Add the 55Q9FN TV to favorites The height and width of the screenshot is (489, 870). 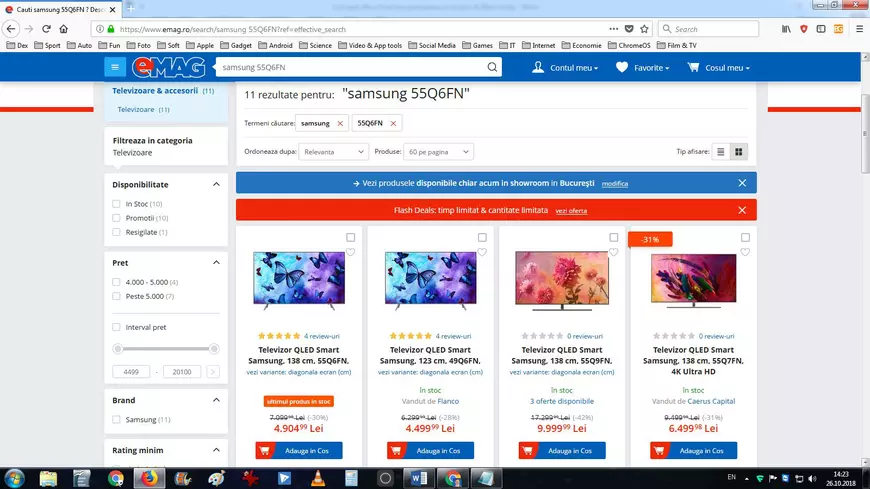pos(614,252)
